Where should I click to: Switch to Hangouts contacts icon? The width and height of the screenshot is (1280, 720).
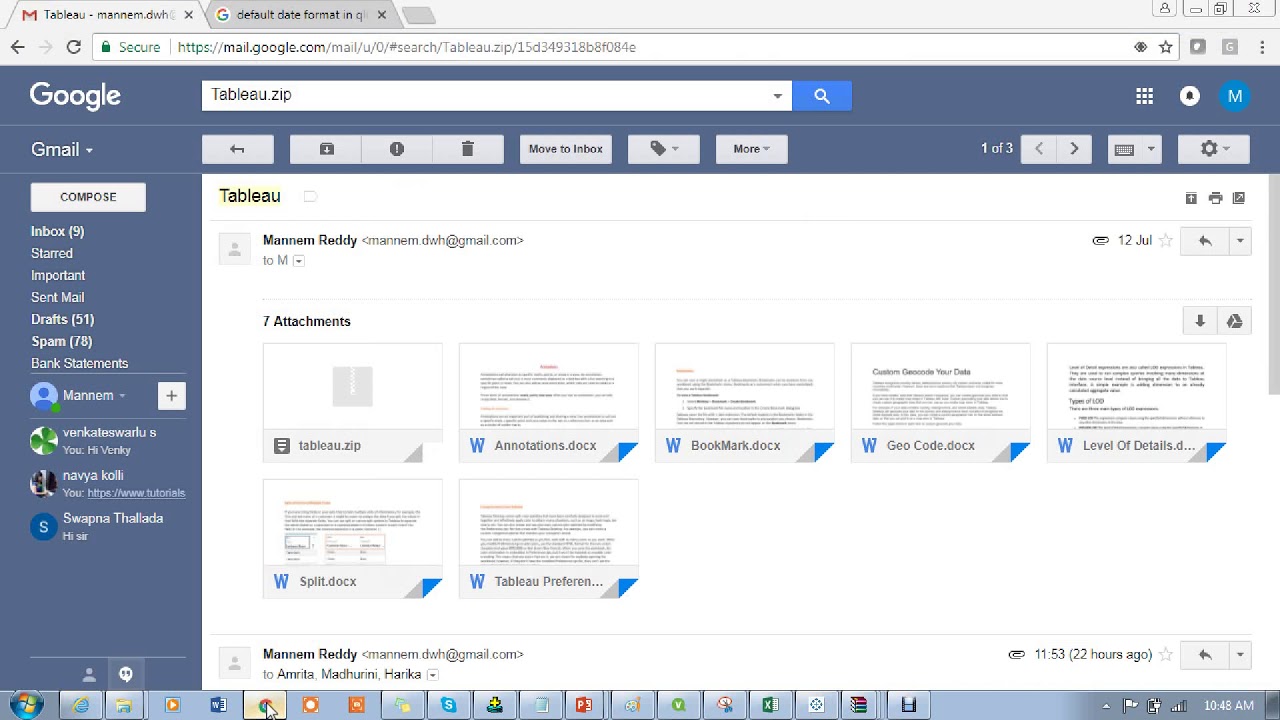[x=89, y=675]
